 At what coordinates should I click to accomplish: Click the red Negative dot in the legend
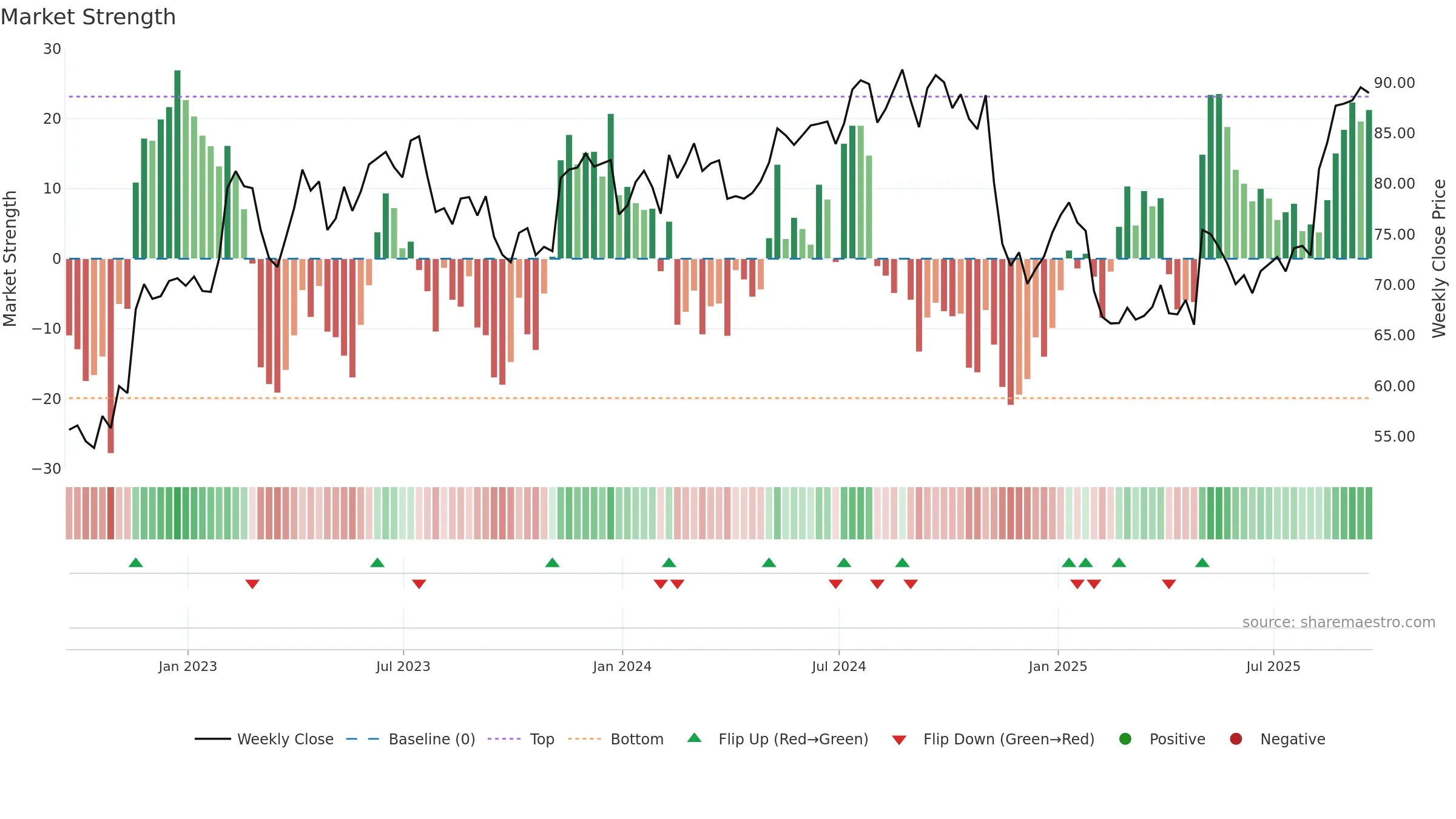click(1236, 739)
